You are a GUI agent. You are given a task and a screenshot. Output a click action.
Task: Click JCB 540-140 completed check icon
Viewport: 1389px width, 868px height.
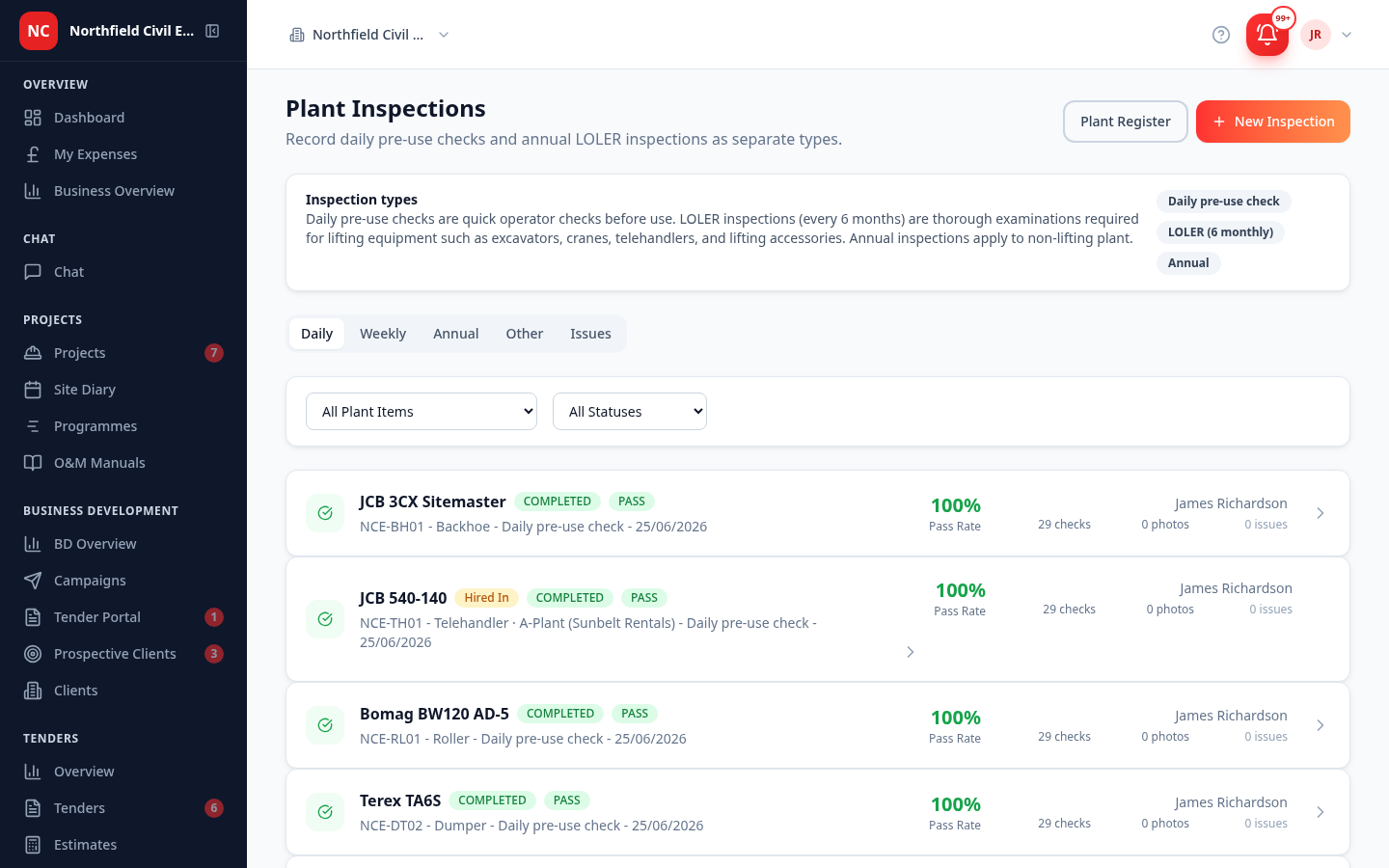pos(325,619)
